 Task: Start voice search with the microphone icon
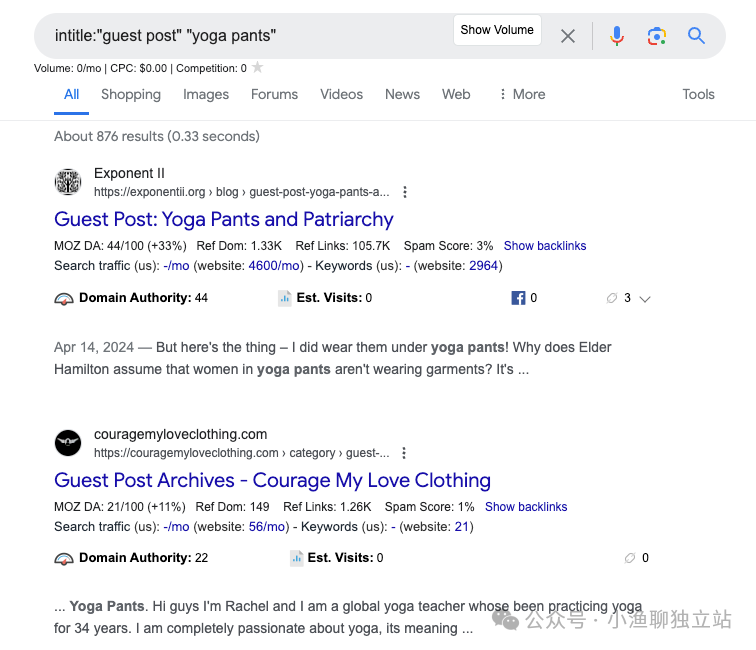tap(617, 36)
